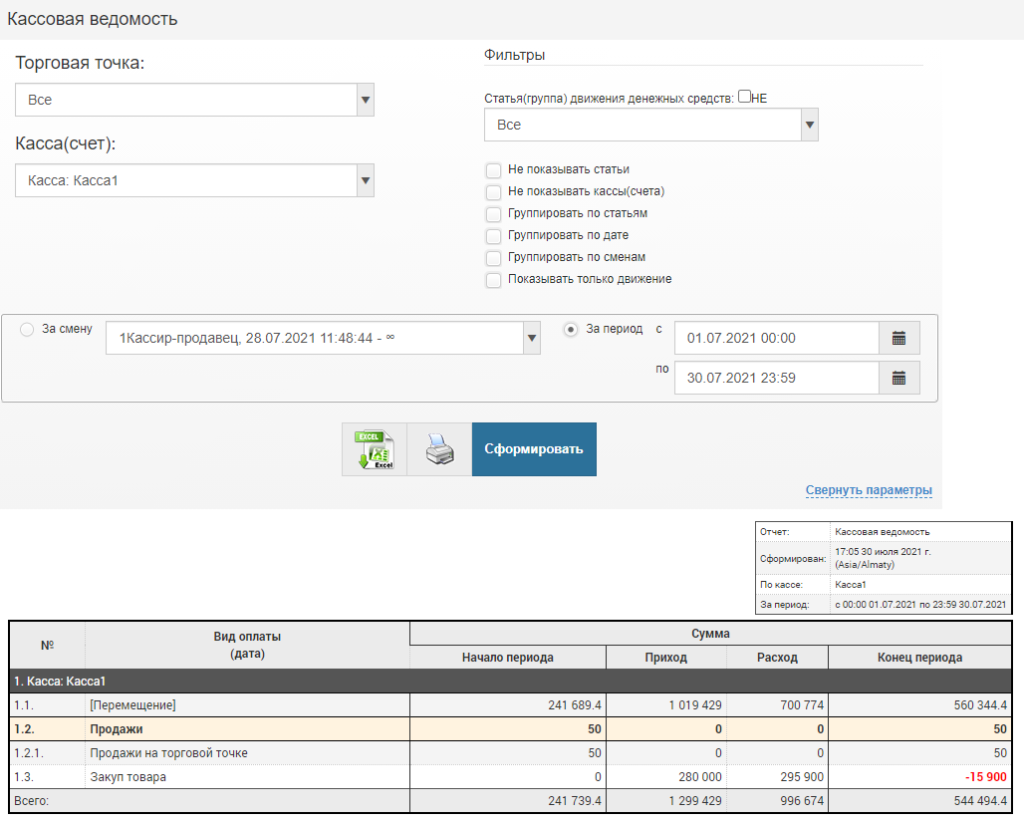Click the printer icon
Screen dimensions: 1024x823
click(440, 451)
